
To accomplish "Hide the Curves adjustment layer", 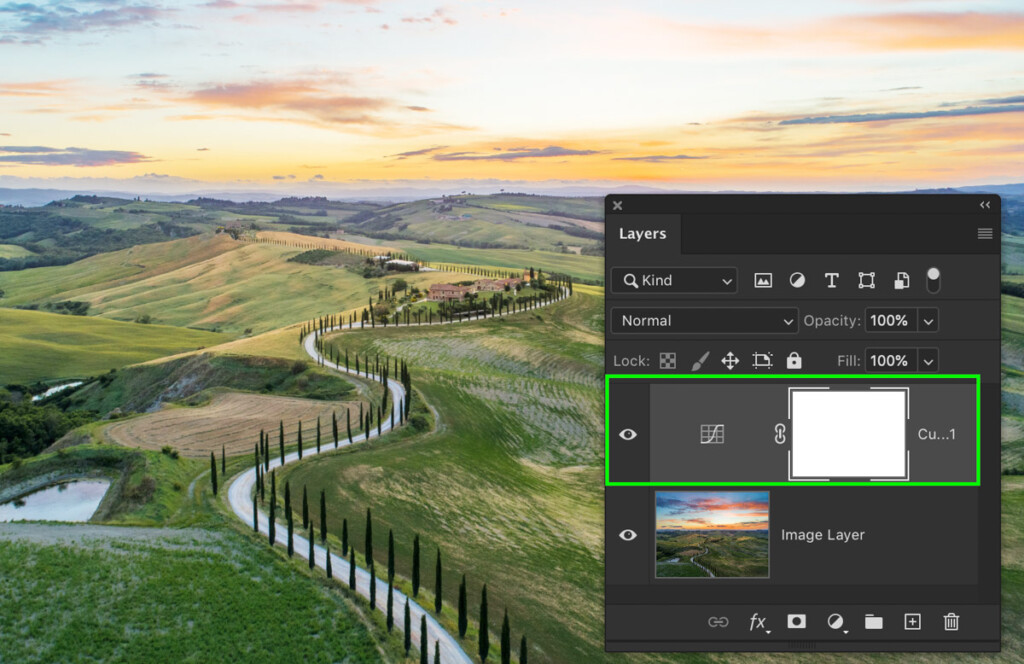I will (x=628, y=434).
